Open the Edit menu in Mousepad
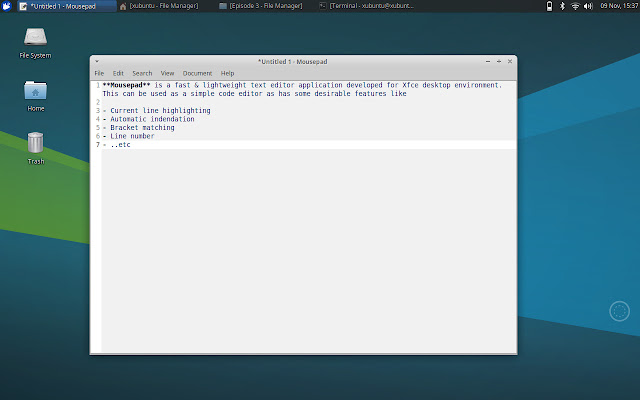Viewport: 640px width, 400px height. click(118, 73)
